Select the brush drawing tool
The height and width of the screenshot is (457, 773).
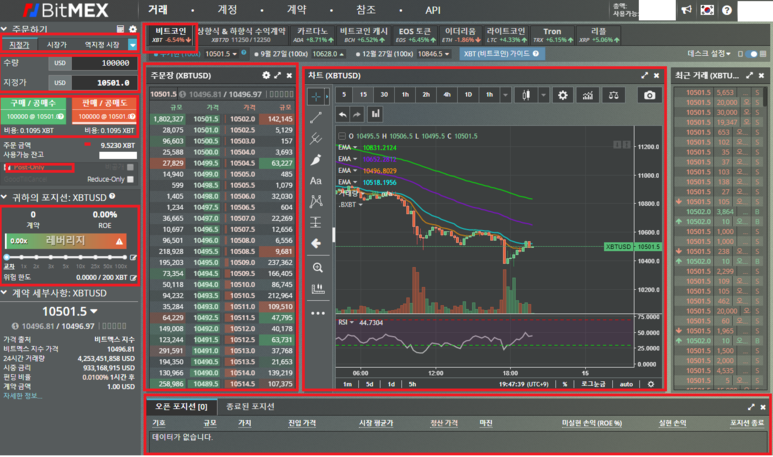316,160
